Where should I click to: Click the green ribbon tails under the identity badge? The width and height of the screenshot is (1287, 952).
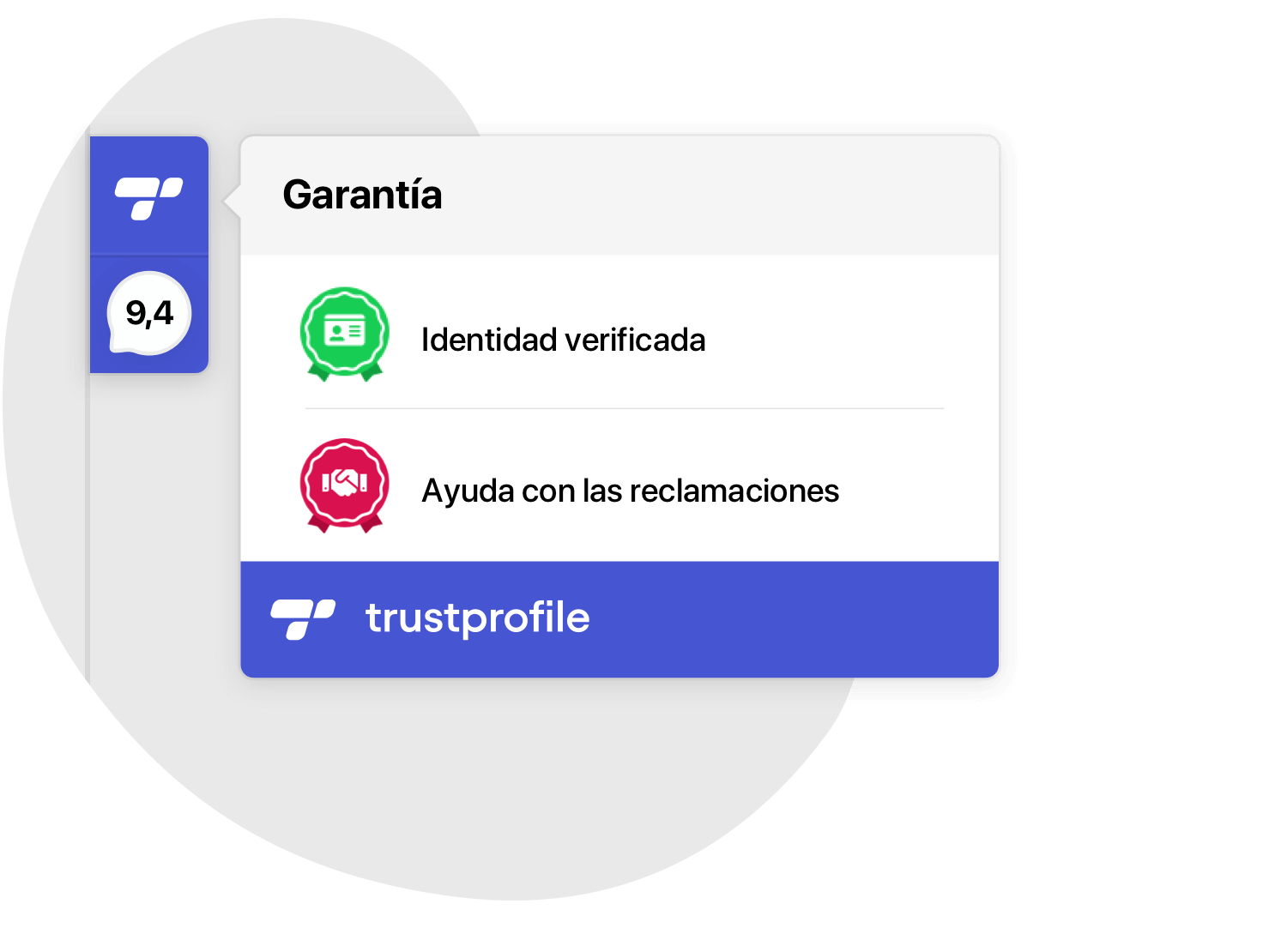click(x=344, y=374)
